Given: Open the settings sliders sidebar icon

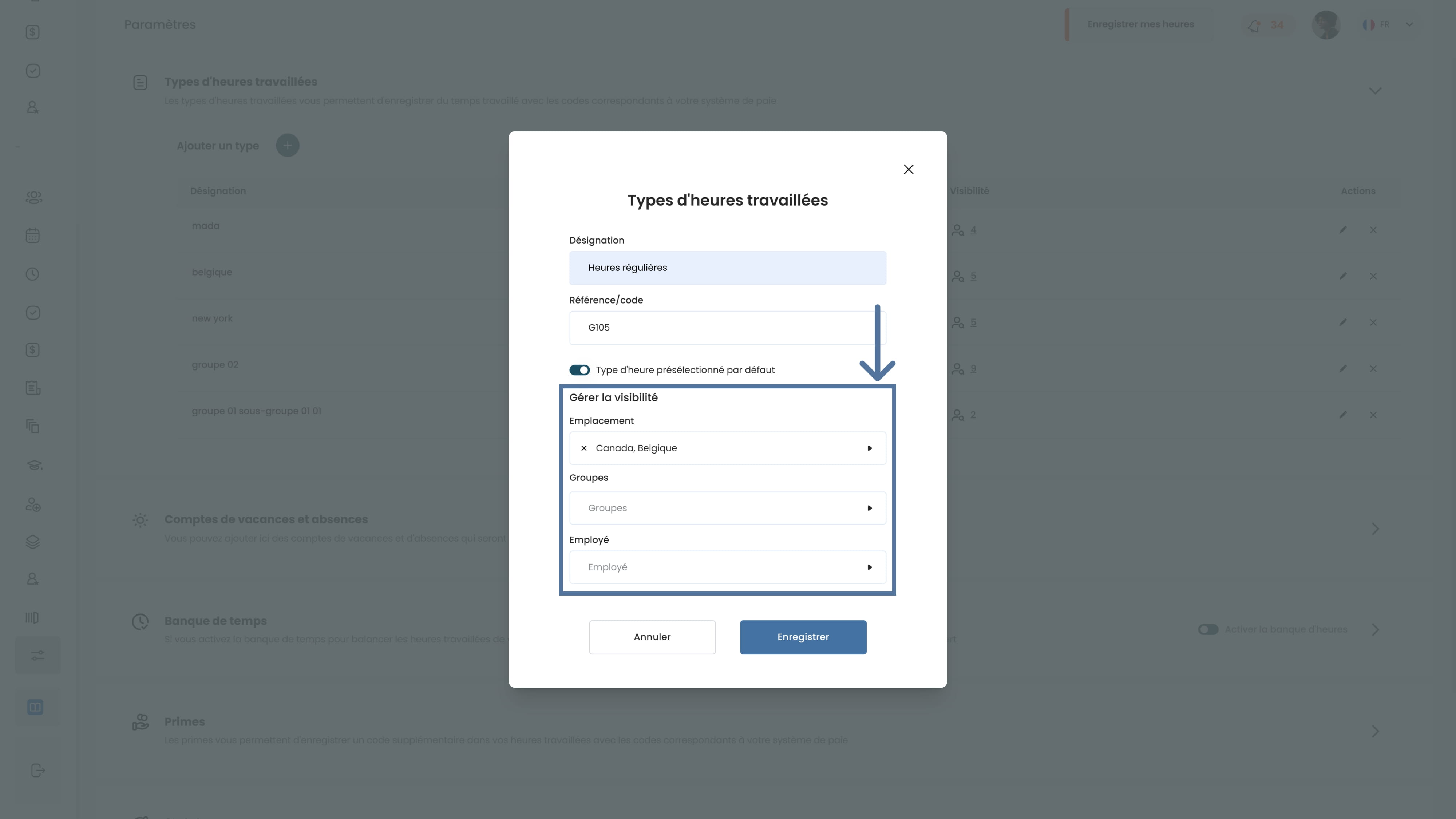Looking at the screenshot, I should click(x=37, y=656).
